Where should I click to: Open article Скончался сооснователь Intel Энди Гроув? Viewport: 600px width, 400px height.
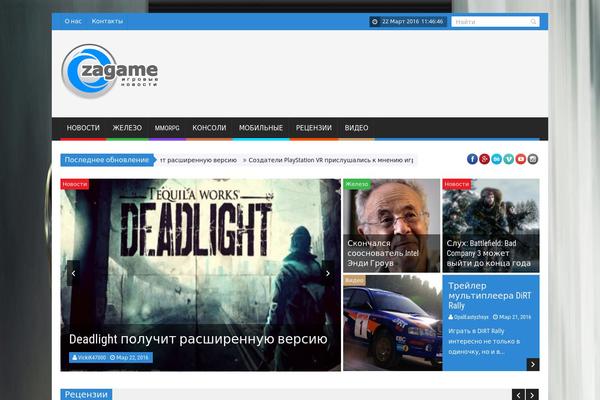[x=383, y=253]
